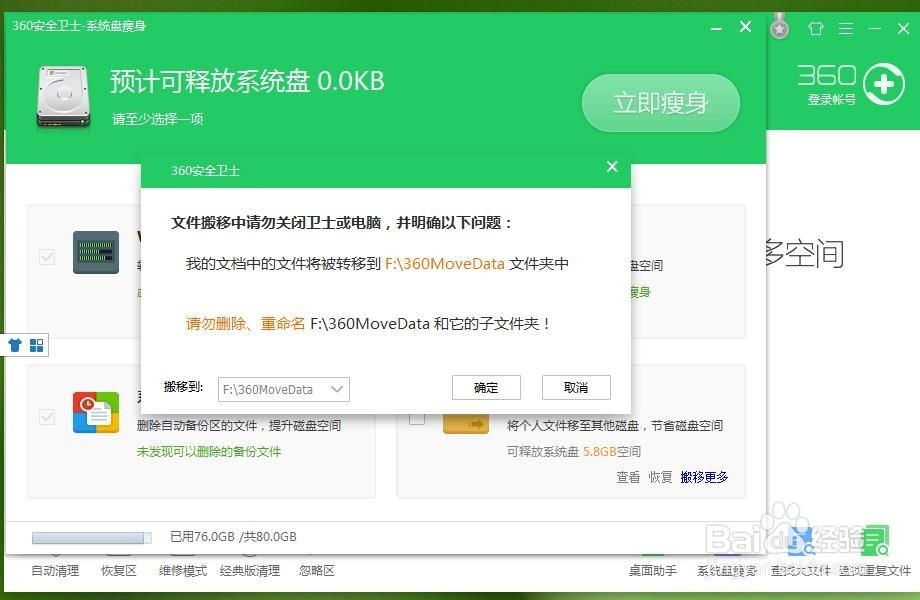Check the personal files move checkbox
Viewport: 920px width, 600px height.
pos(417,418)
